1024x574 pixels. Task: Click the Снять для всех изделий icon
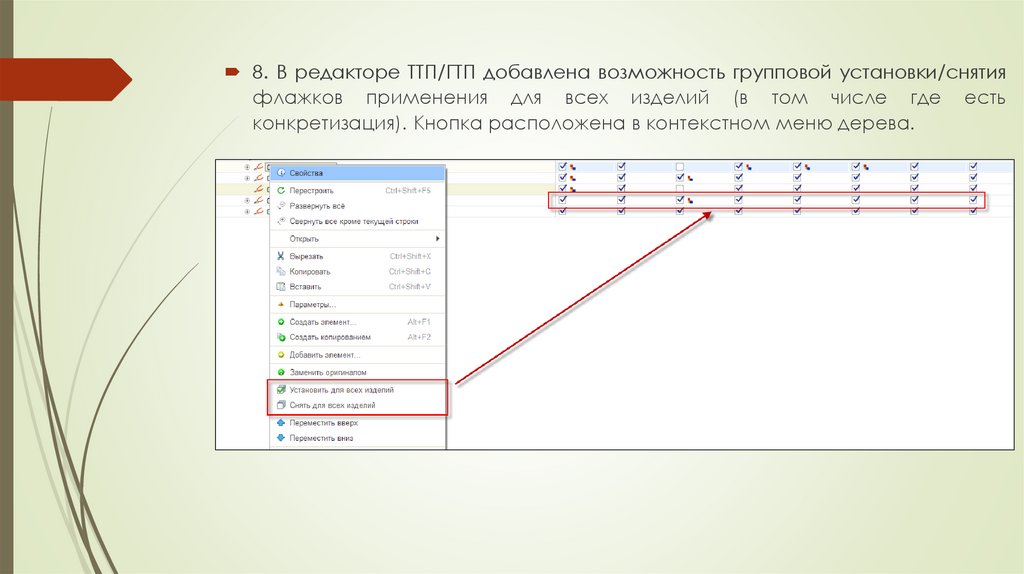coord(281,405)
